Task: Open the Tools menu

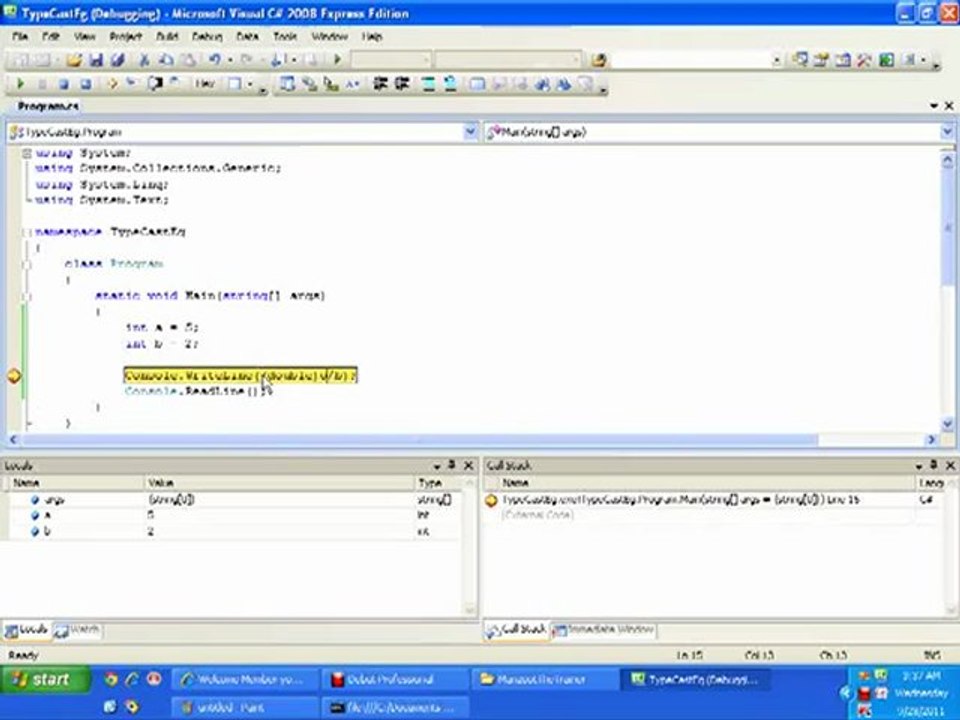Action: point(285,37)
